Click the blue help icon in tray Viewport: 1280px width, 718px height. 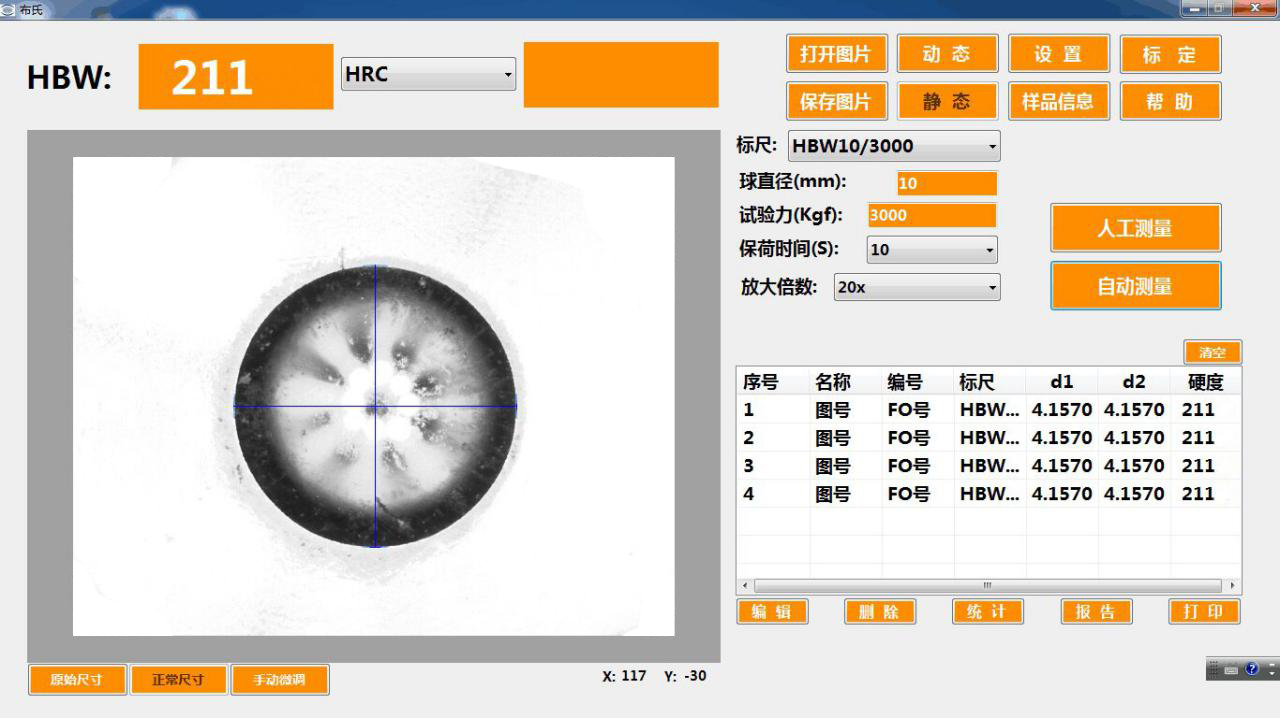tap(1251, 669)
